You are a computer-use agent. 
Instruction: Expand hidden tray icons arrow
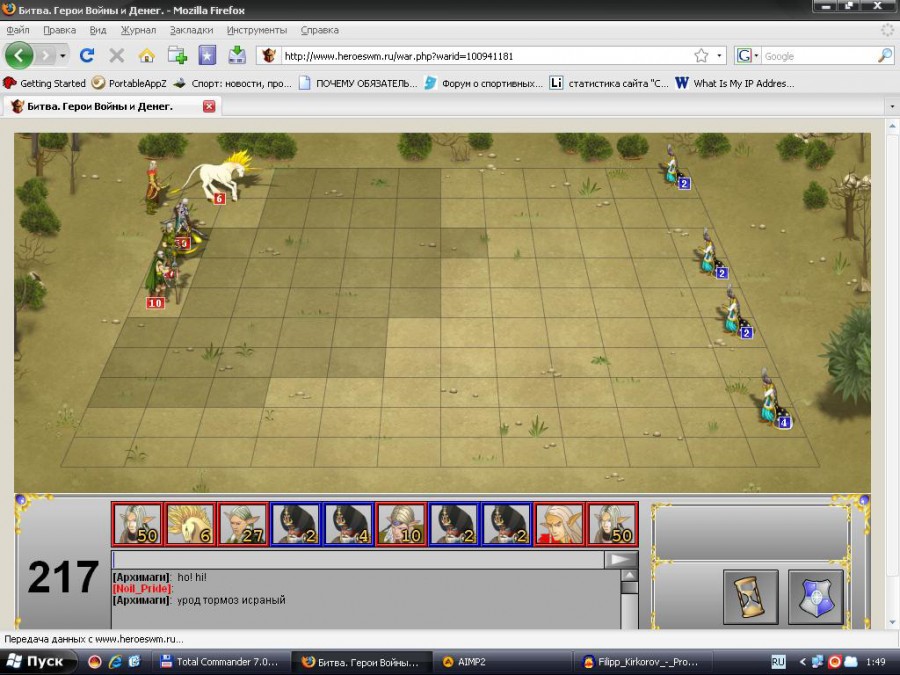click(x=802, y=662)
